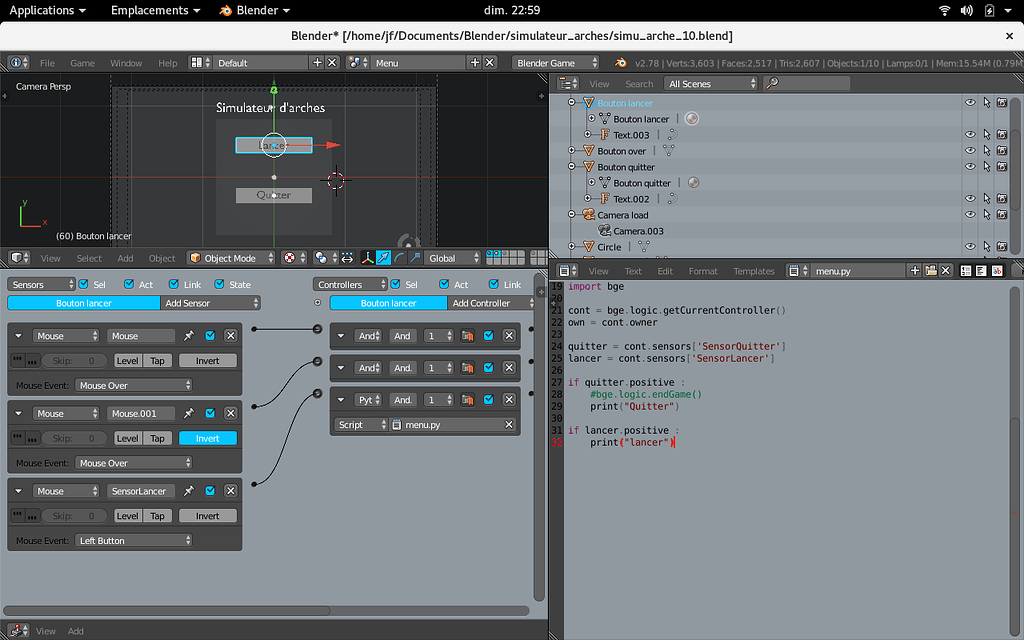
Task: Click the outliner filter search magnifier
Action: pyautogui.click(x=772, y=84)
